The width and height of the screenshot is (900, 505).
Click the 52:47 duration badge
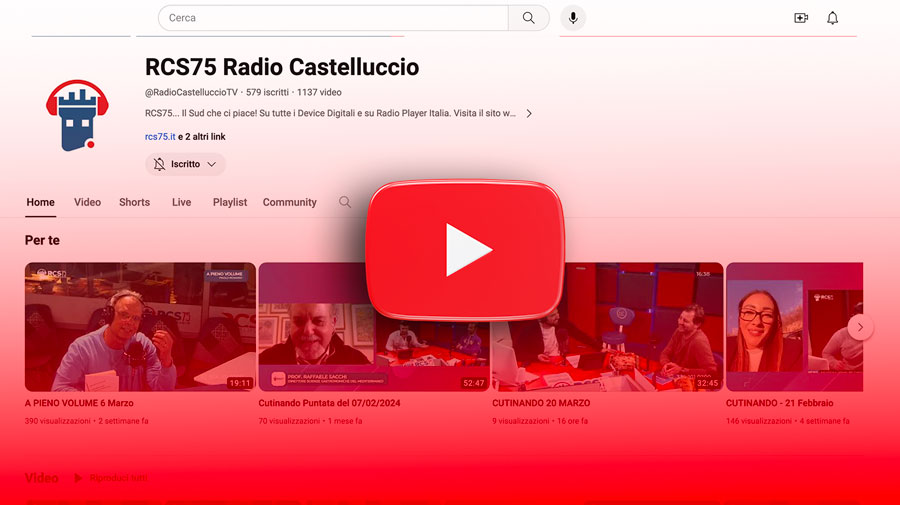point(474,383)
